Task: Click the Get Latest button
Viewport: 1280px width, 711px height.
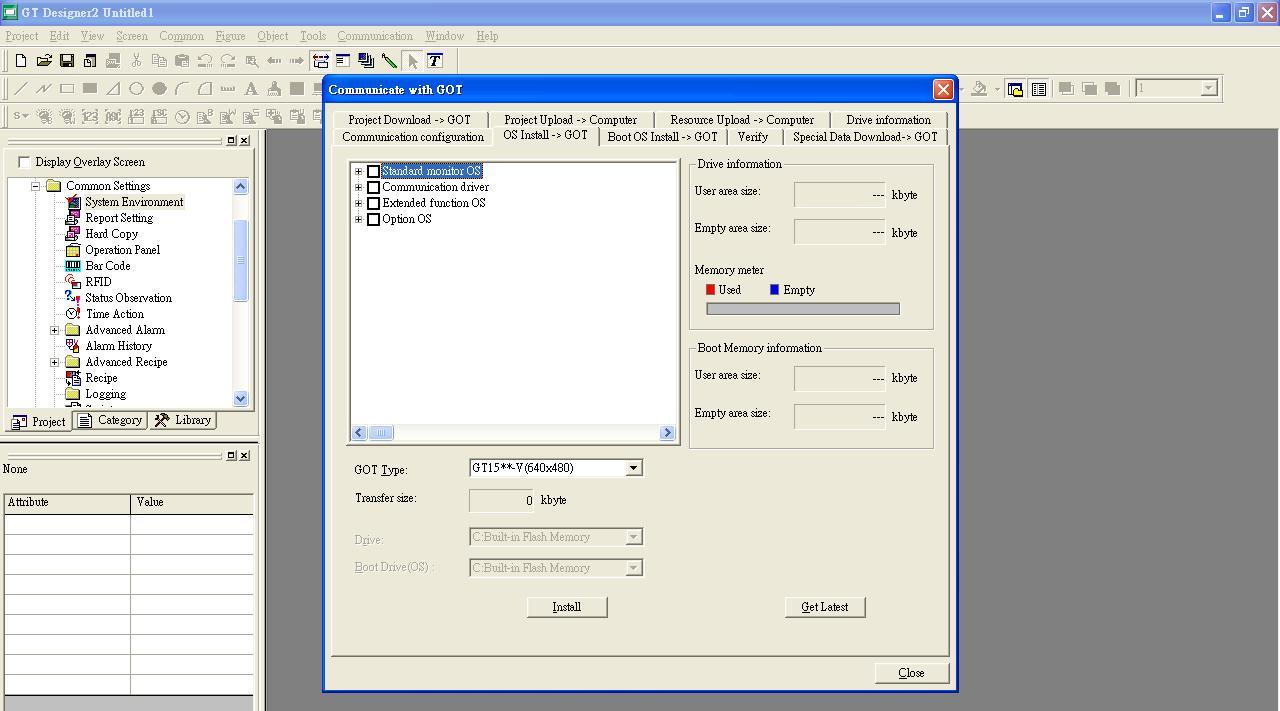Action: pyautogui.click(x=824, y=607)
